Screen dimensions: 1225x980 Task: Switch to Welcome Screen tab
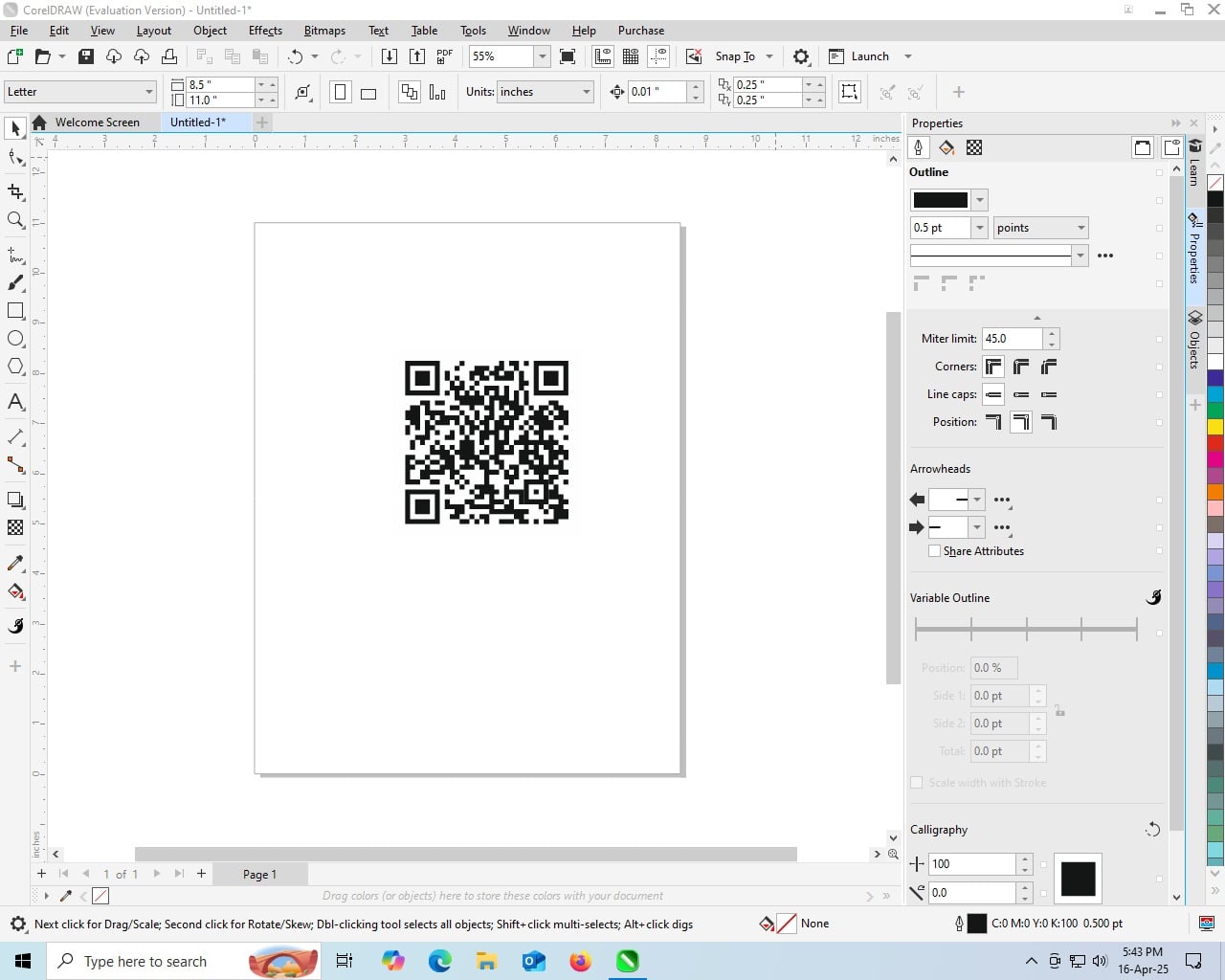point(96,122)
